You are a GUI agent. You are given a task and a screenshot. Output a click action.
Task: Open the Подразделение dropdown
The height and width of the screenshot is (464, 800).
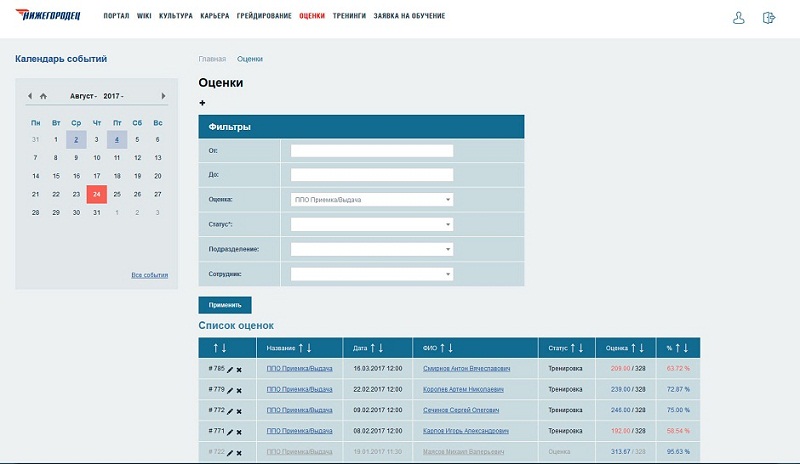coord(372,249)
